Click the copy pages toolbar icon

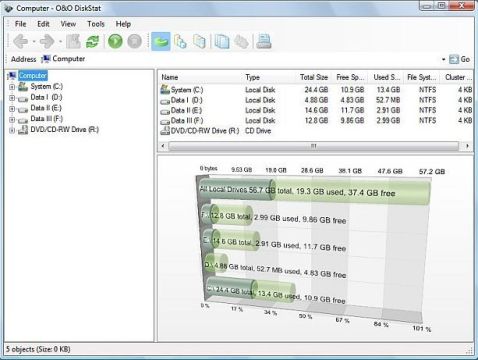pyautogui.click(x=222, y=42)
